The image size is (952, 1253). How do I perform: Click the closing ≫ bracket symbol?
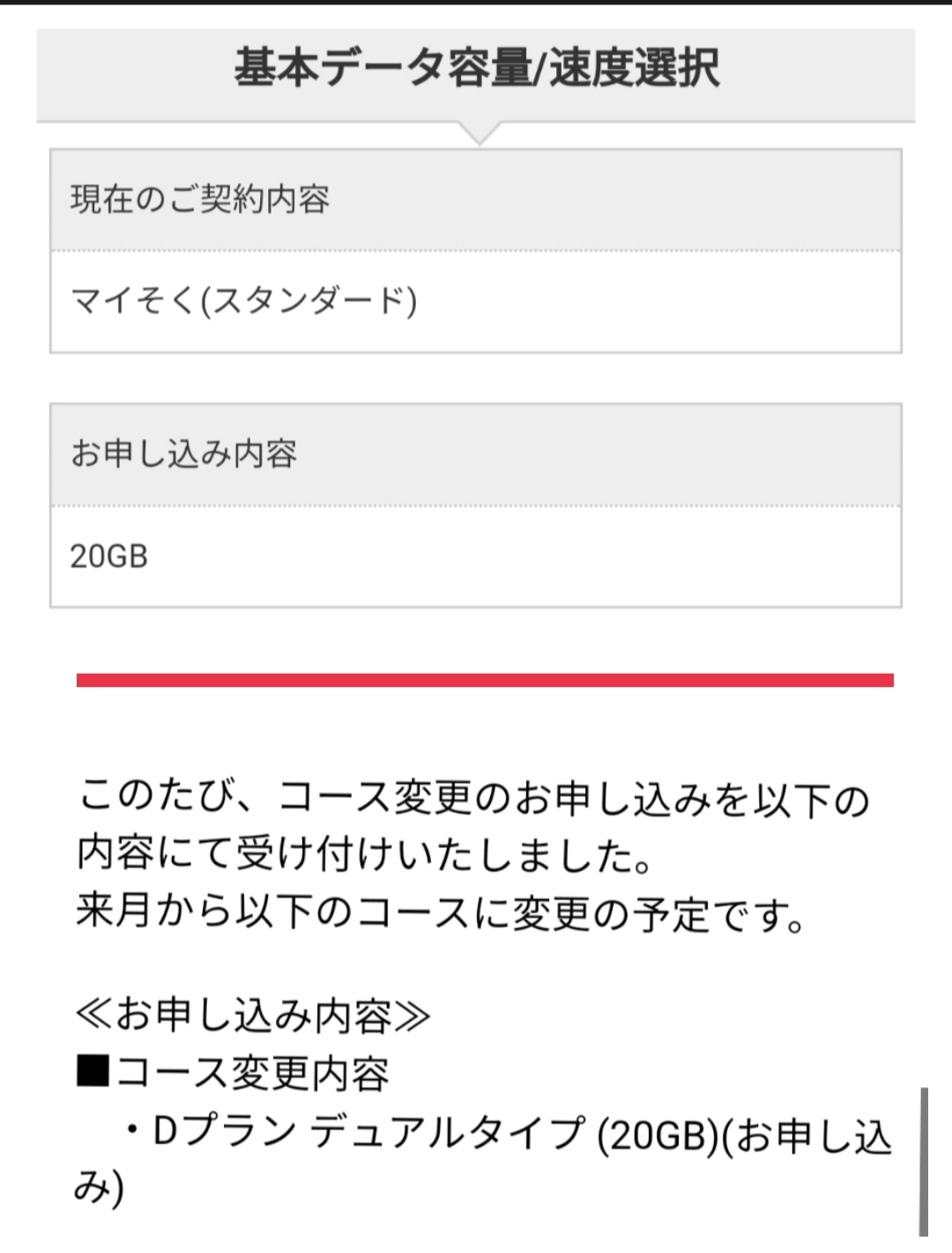pyautogui.click(x=413, y=1016)
